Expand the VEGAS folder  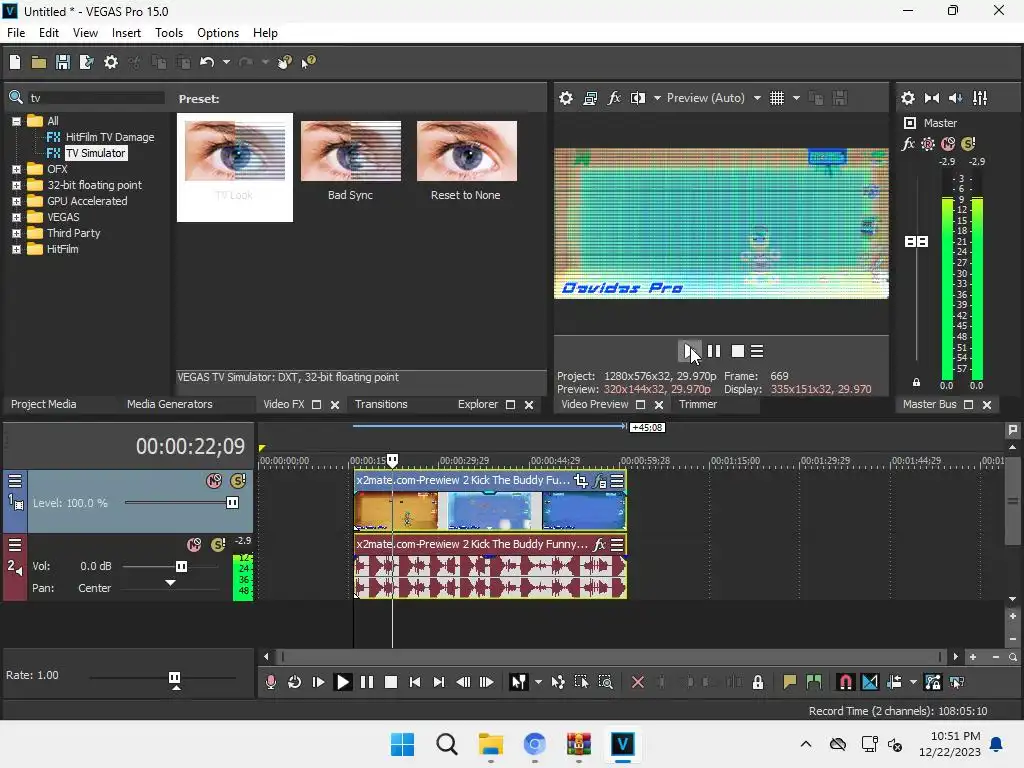tap(16, 217)
